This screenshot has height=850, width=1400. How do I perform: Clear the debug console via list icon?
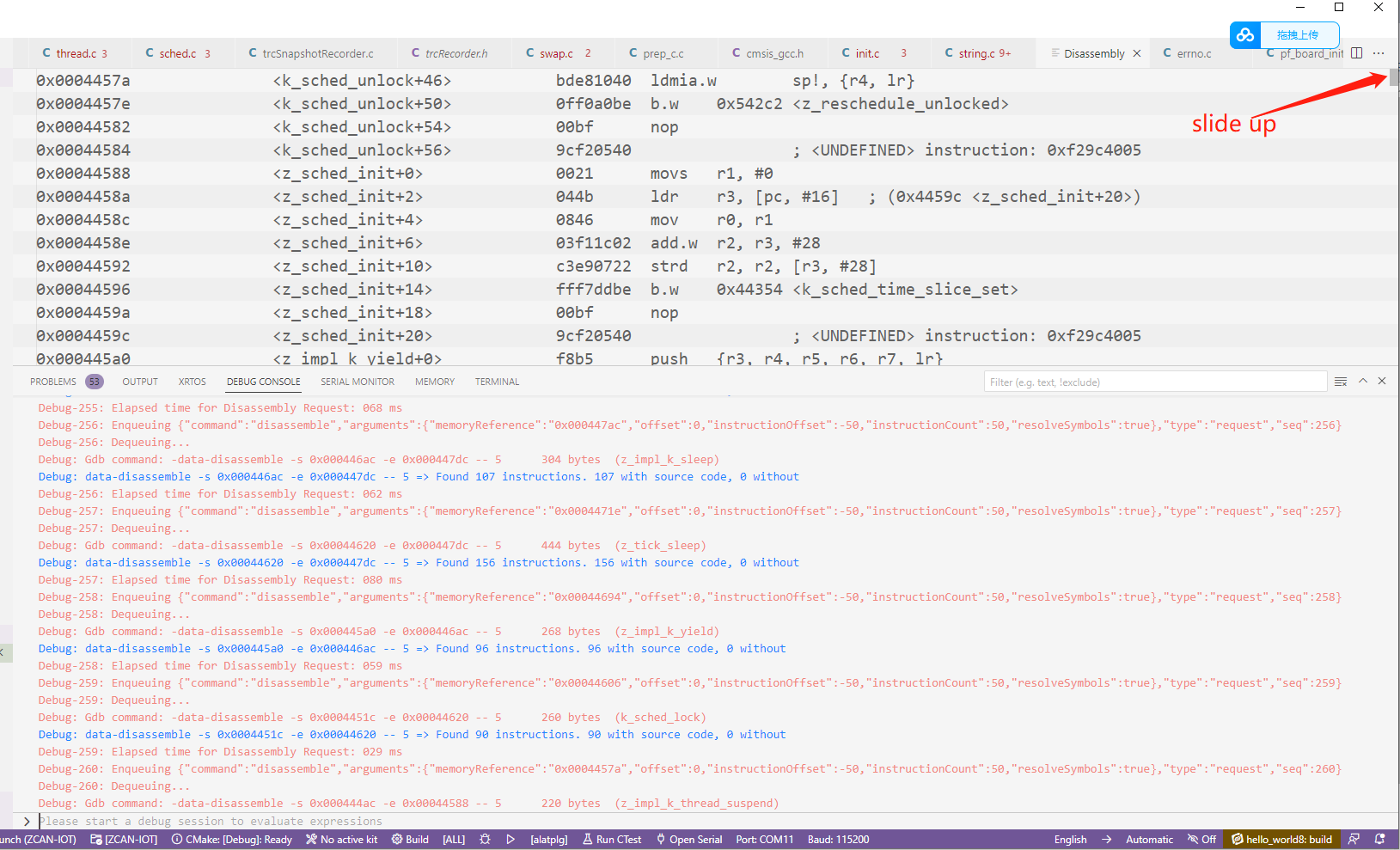click(x=1341, y=382)
